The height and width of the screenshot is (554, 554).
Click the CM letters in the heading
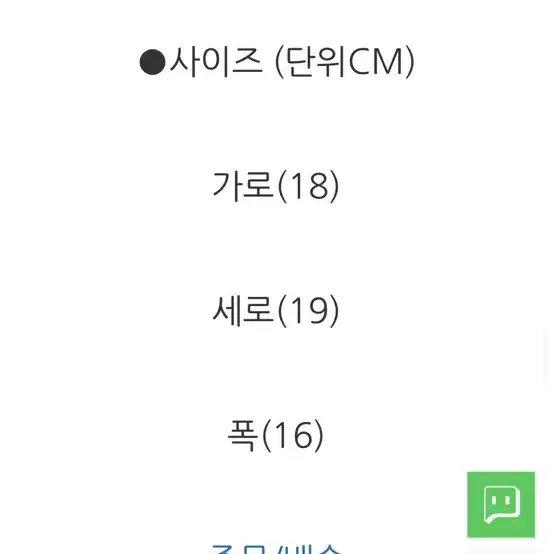coord(376,62)
